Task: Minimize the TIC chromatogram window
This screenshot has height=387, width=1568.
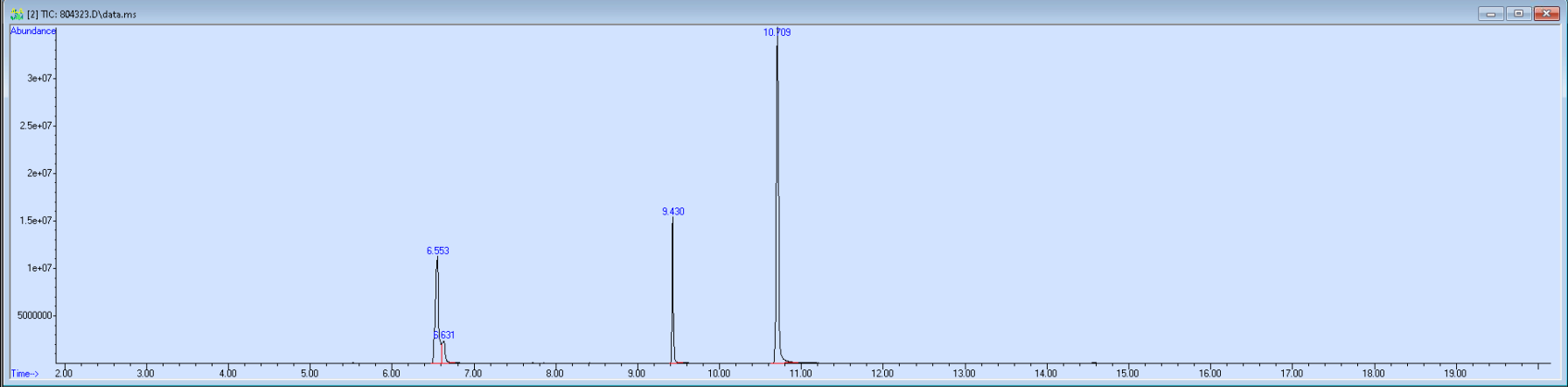Action: point(1491,13)
